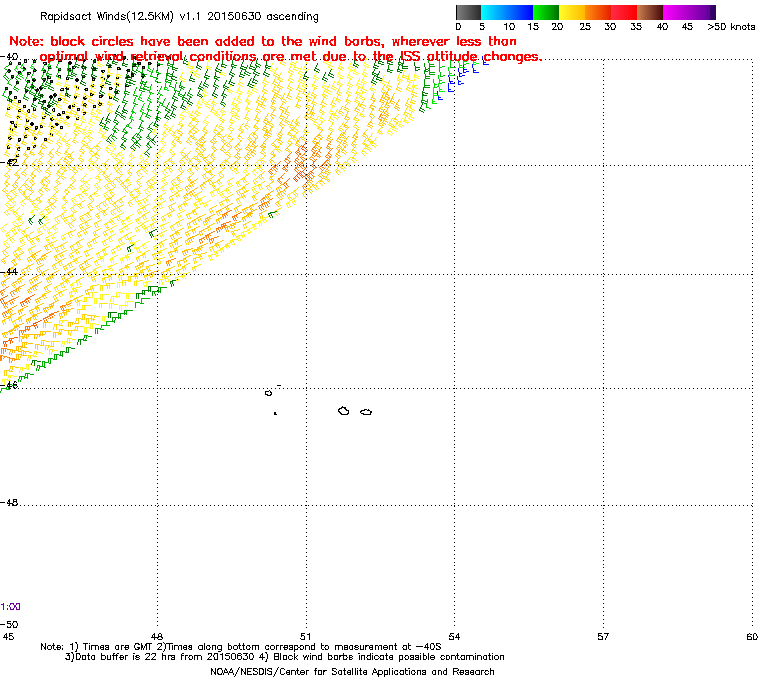
Task: Click the brown 35-40 knots legend swatch
Action: click(x=650, y=12)
